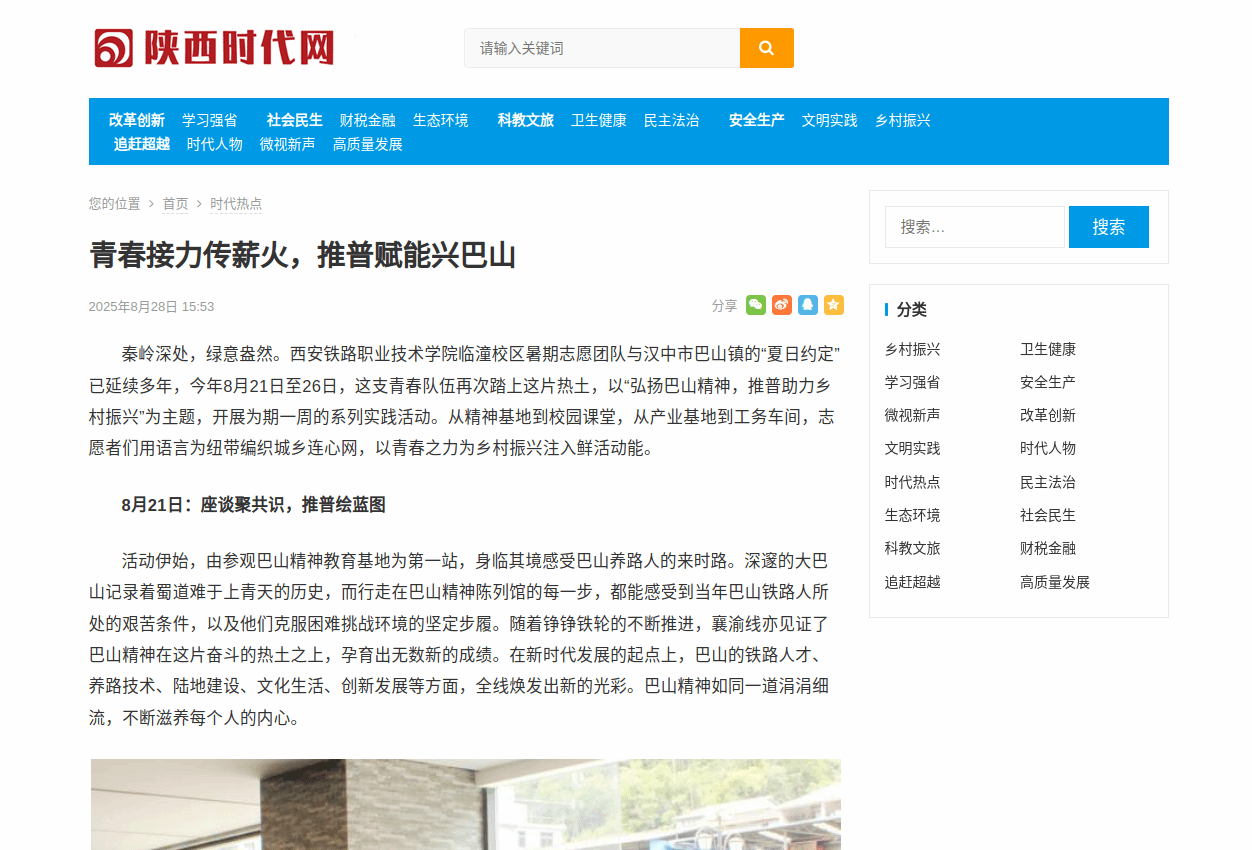Click 时代热点 breadcrumb link
This screenshot has height=850, width=1252.
coord(236,204)
